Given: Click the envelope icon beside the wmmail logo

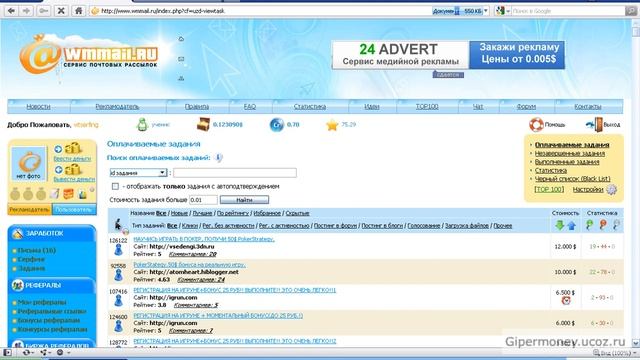Looking at the screenshot, I should coord(181,59).
